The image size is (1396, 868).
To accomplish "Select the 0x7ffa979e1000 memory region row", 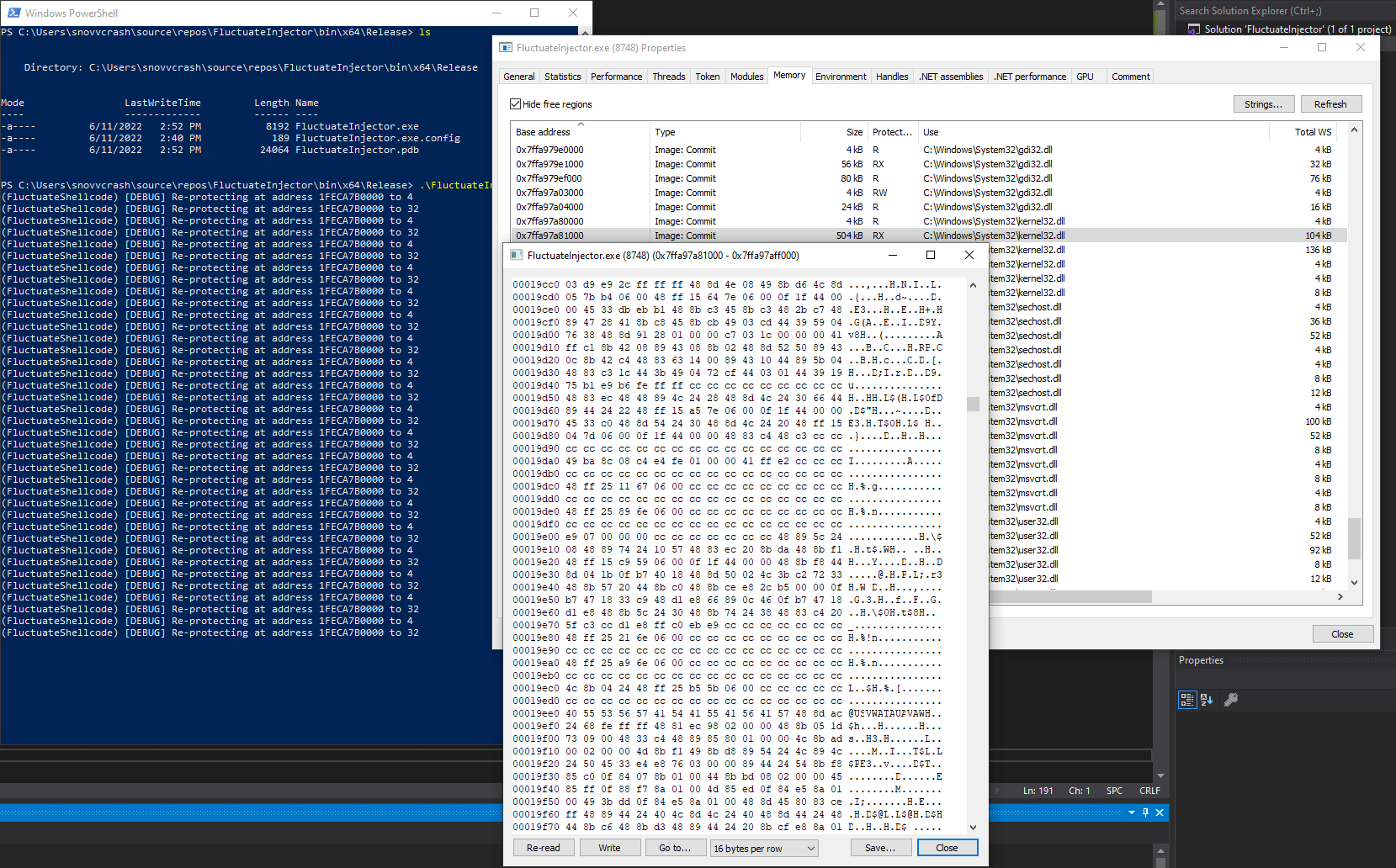I will pyautogui.click(x=549, y=164).
